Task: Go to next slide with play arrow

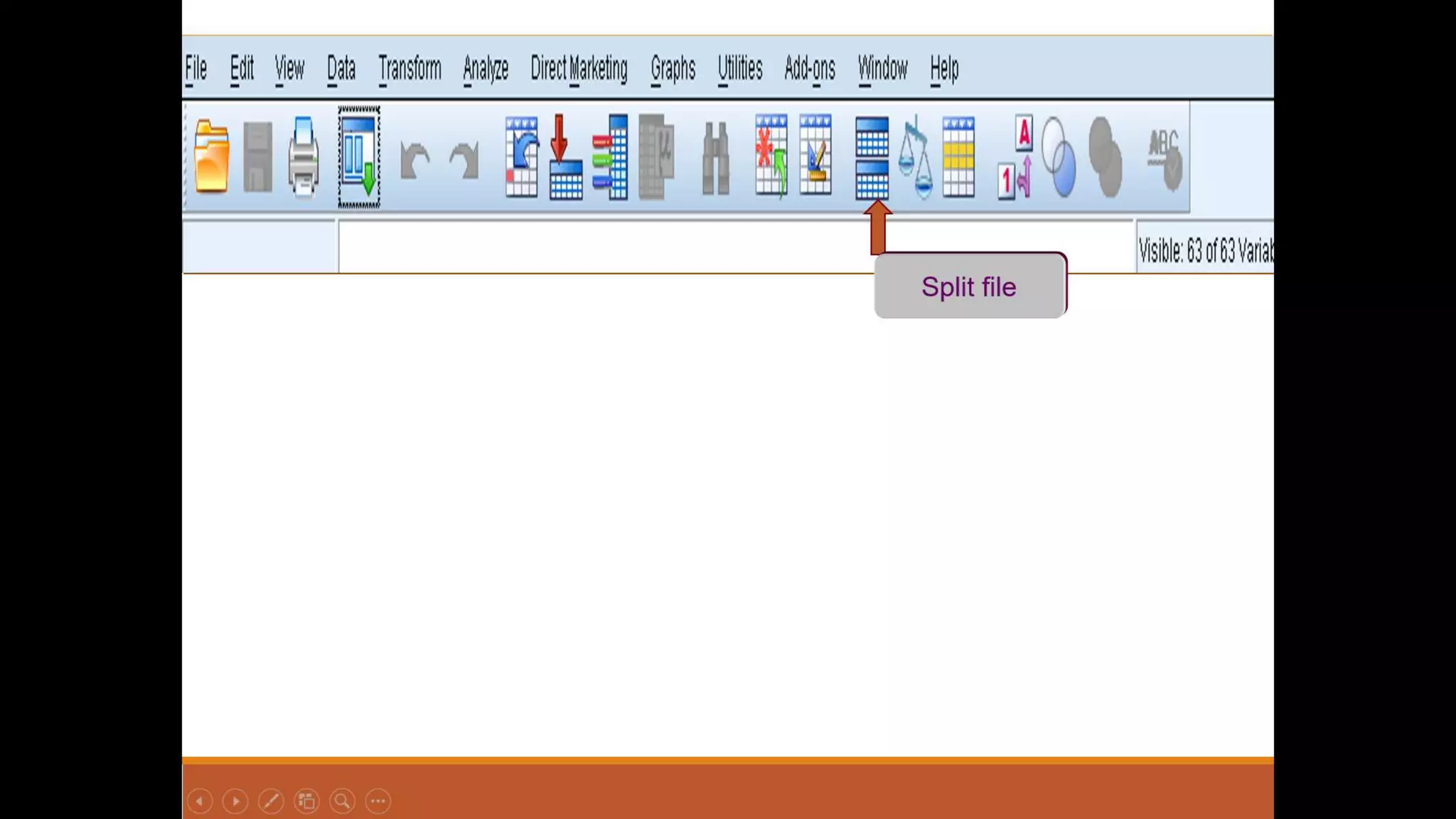Action: pos(235,801)
